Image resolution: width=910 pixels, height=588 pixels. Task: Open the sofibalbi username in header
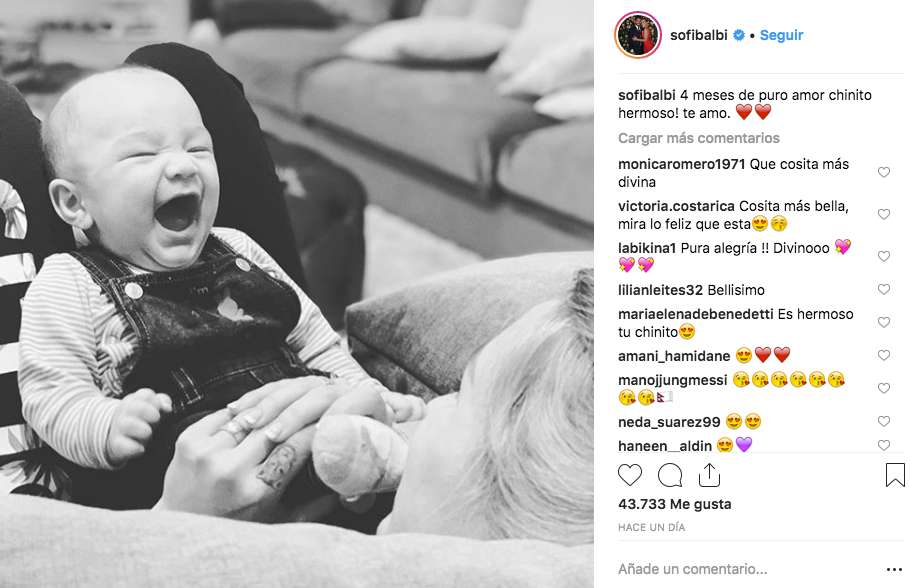[698, 35]
